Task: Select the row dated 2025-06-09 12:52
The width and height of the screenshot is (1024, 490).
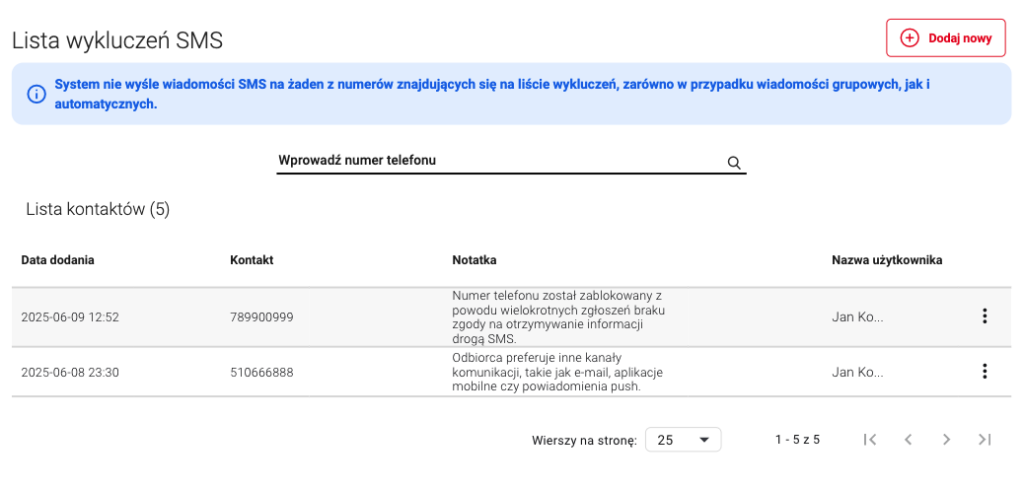Action: [x=511, y=317]
